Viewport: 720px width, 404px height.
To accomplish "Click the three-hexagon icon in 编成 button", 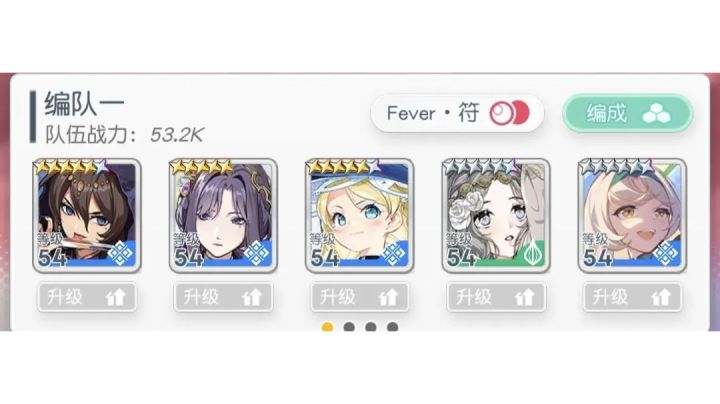I will (x=657, y=113).
